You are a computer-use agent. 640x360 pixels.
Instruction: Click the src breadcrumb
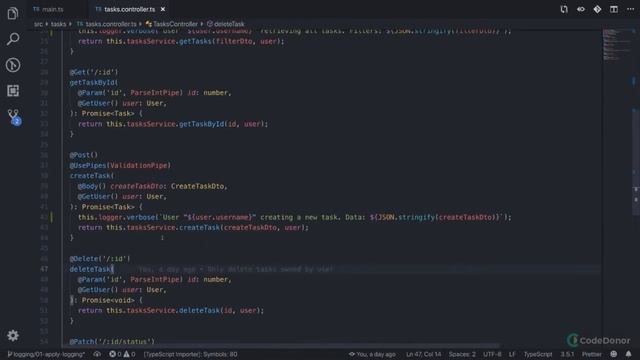tap(38, 24)
